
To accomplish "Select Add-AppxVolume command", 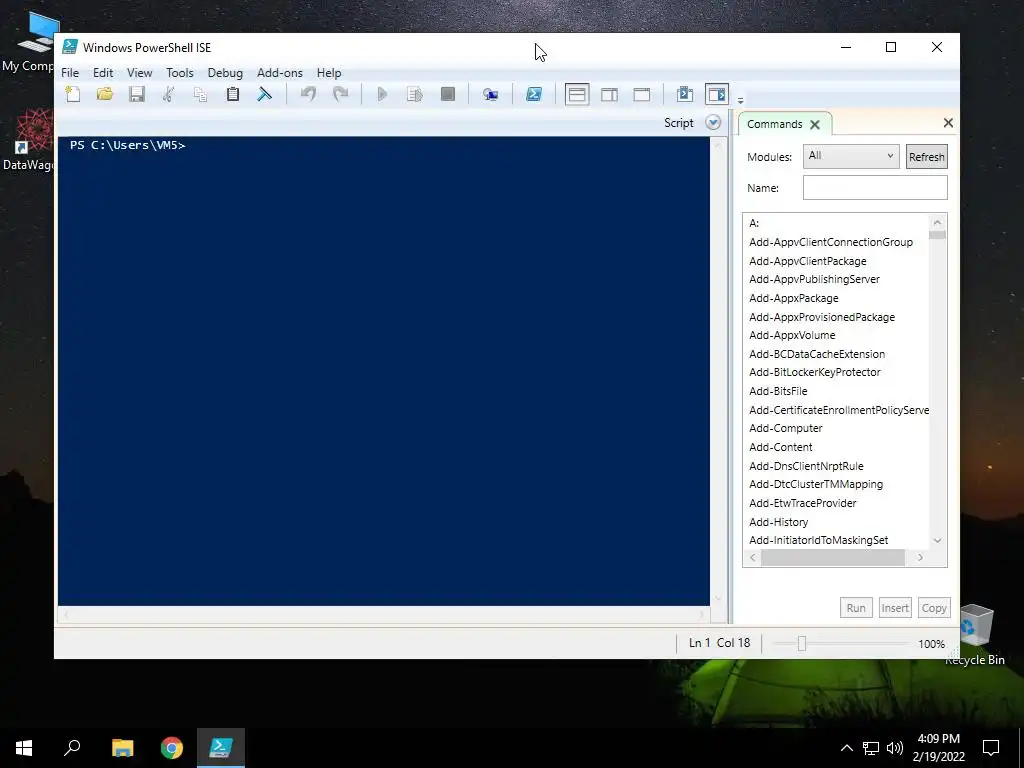I will [x=792, y=335].
